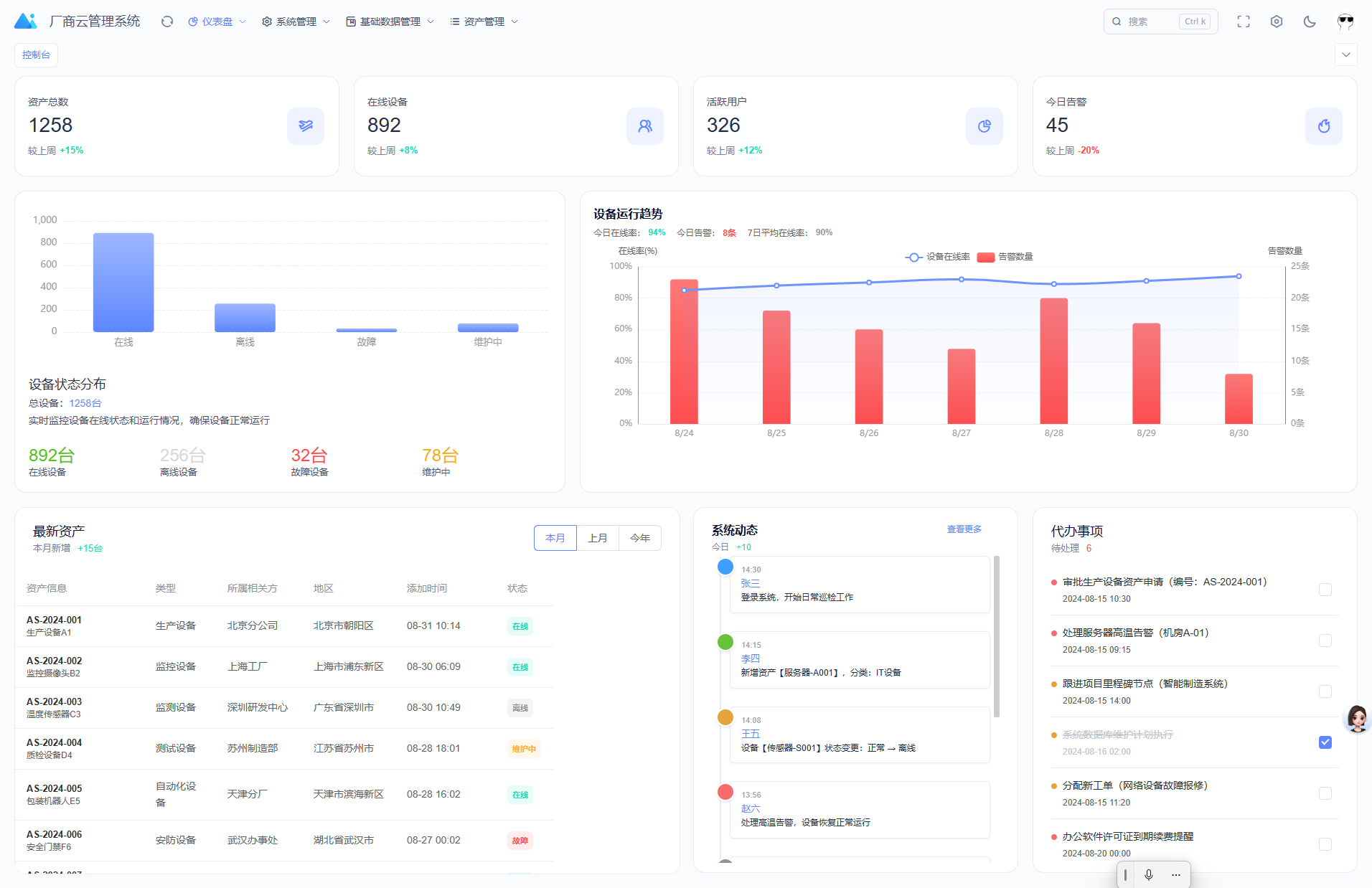Screen dimensions: 1372x888
Task: Select the 上月 tab in 最新资产
Action: click(x=598, y=538)
